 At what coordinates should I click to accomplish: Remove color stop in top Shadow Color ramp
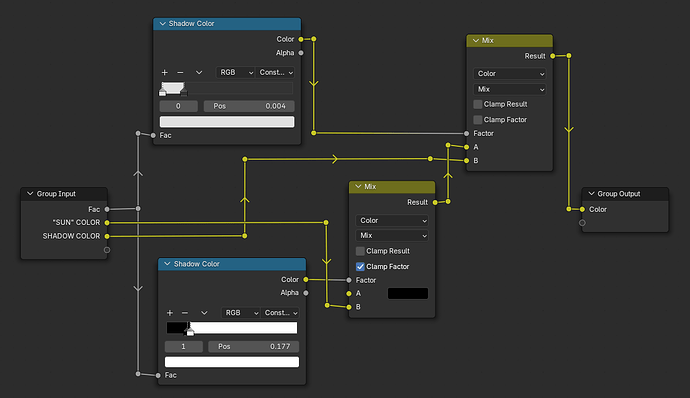[180, 72]
